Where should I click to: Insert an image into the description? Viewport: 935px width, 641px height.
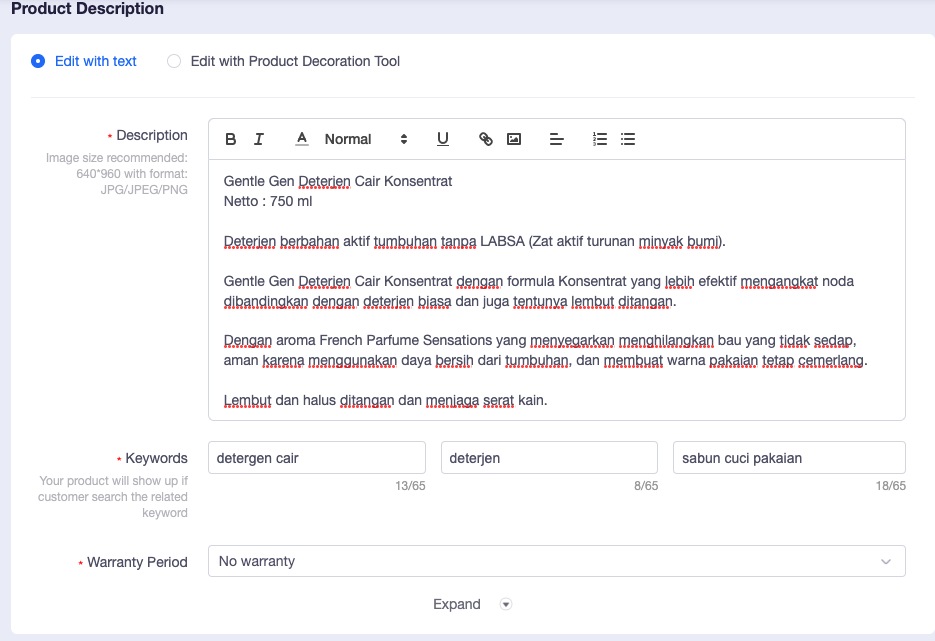(514, 140)
